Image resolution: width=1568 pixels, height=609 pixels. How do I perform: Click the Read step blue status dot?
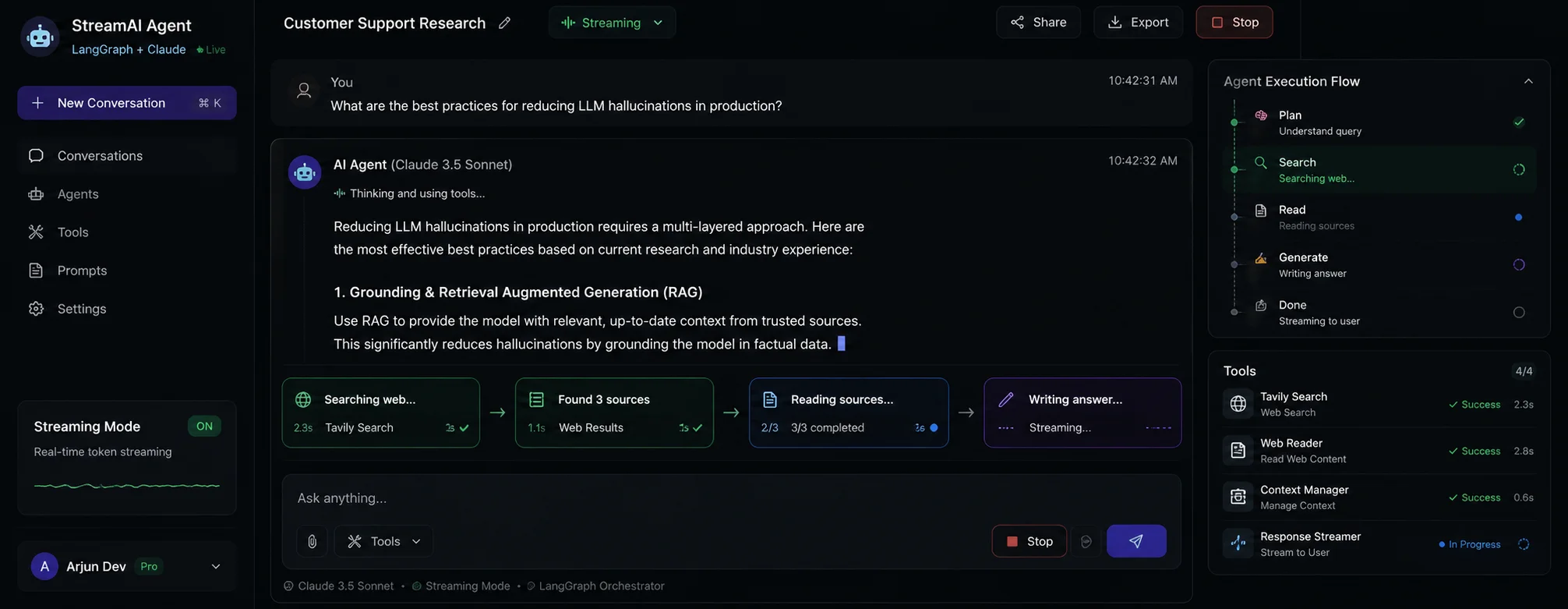1518,218
